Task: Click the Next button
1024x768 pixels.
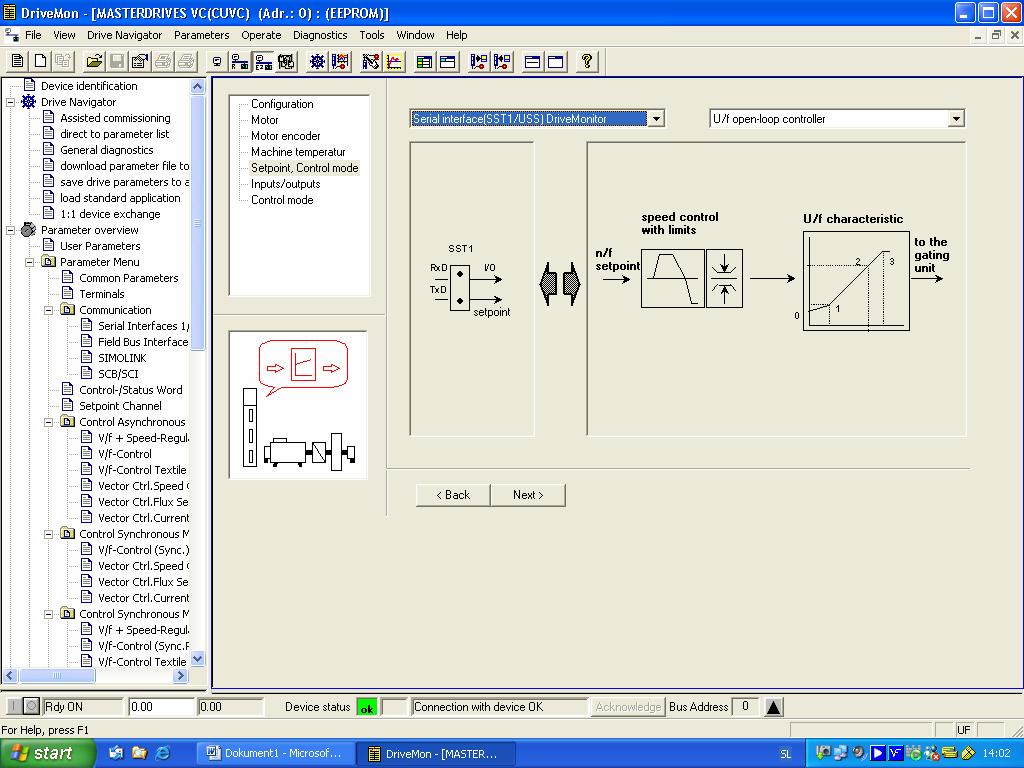Action: pos(528,495)
